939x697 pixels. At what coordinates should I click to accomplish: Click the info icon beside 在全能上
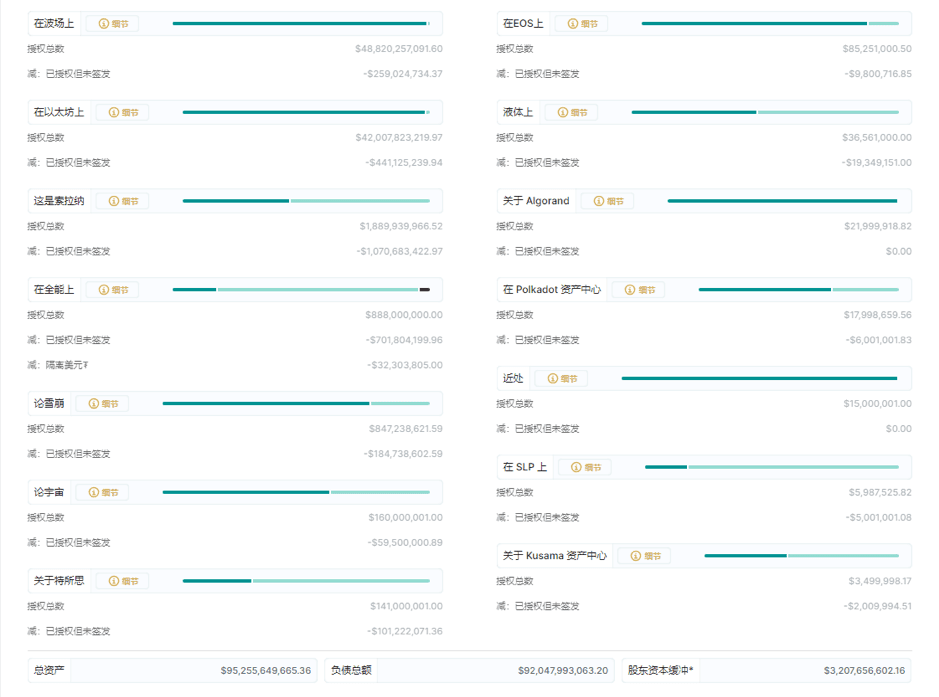click(x=104, y=290)
